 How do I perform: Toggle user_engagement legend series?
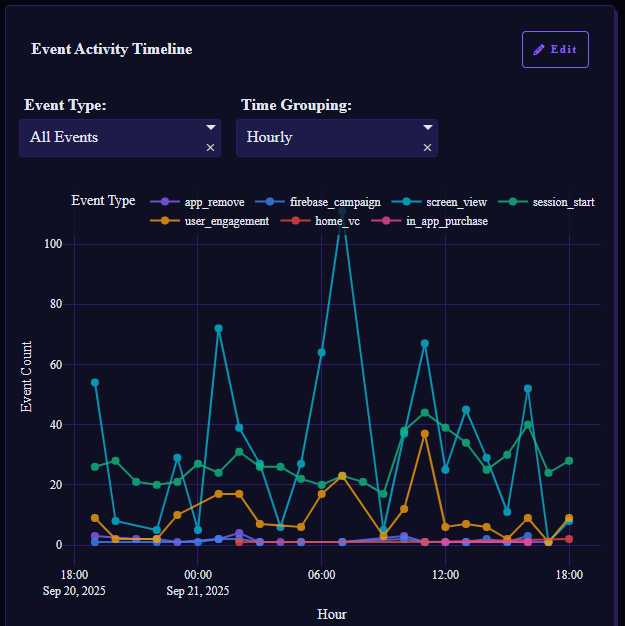[x=210, y=221]
